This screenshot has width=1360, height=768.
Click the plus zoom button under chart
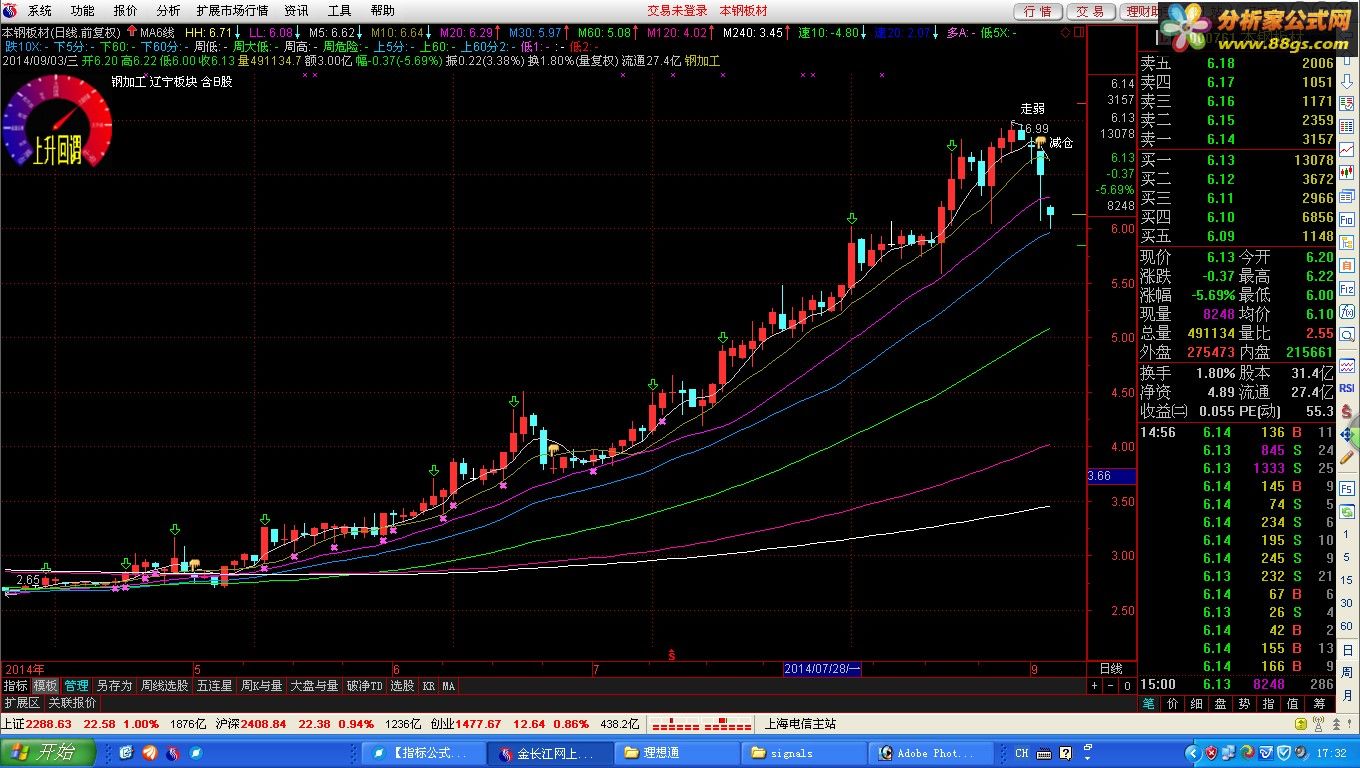[x=1094, y=686]
